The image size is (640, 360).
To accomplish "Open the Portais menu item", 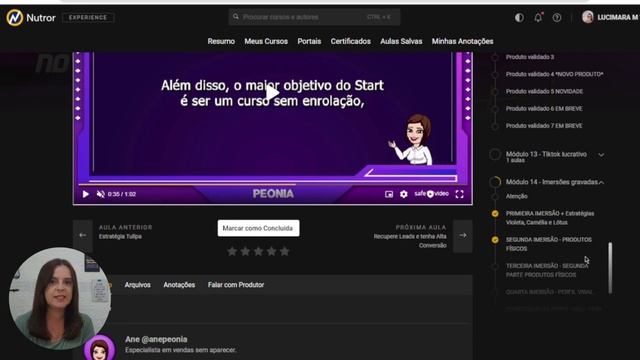I will tap(309, 41).
